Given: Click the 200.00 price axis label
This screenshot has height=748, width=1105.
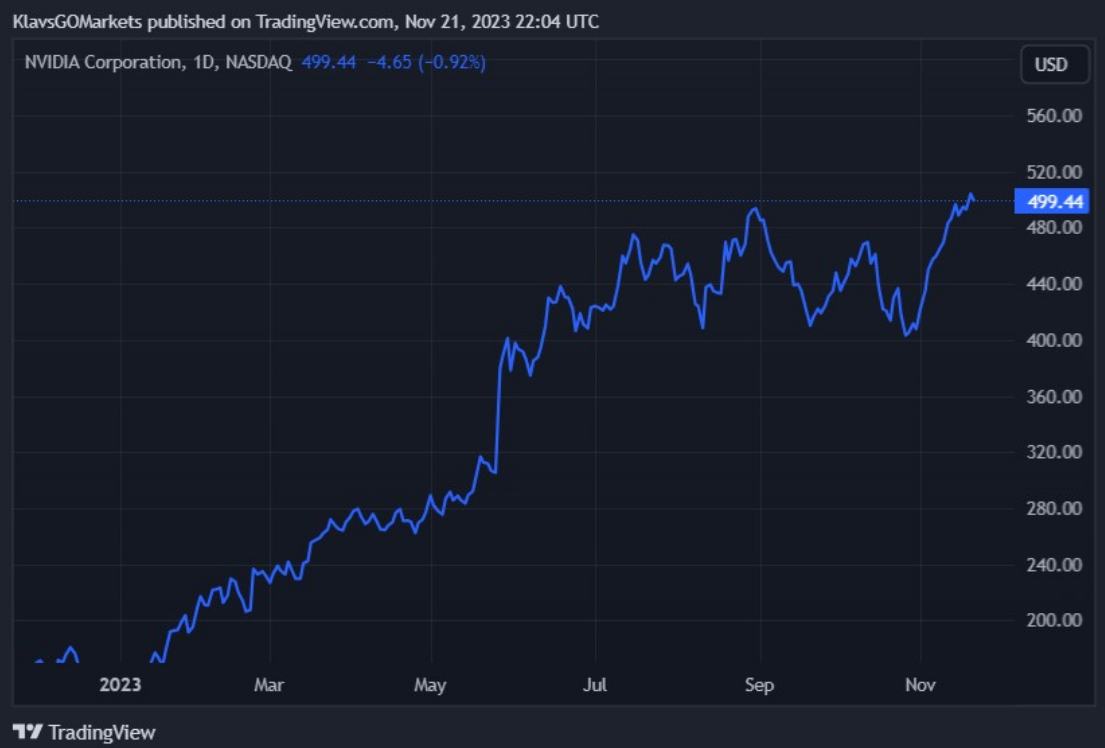Looking at the screenshot, I should [1054, 620].
